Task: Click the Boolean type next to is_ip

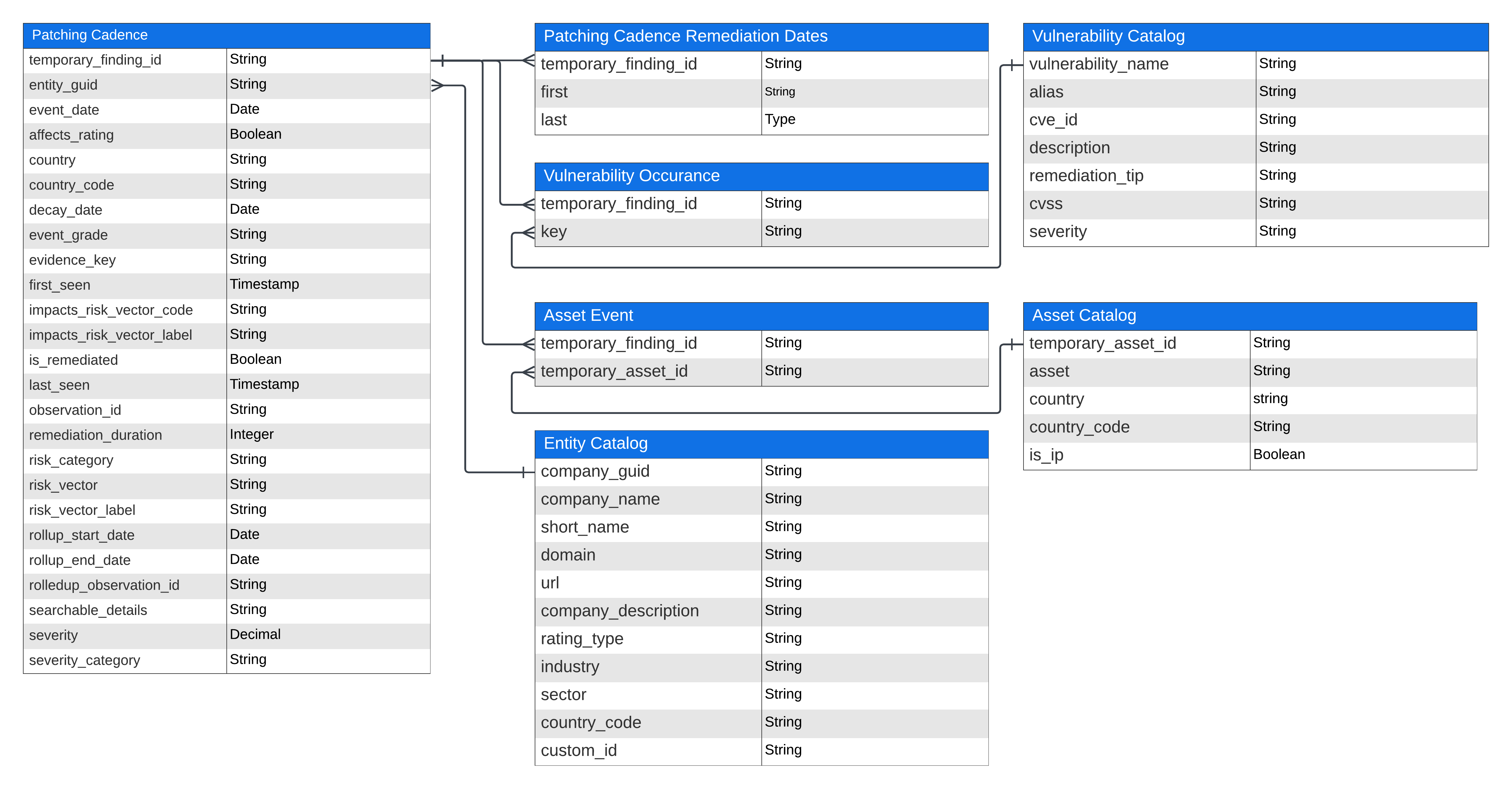Action: (1278, 454)
